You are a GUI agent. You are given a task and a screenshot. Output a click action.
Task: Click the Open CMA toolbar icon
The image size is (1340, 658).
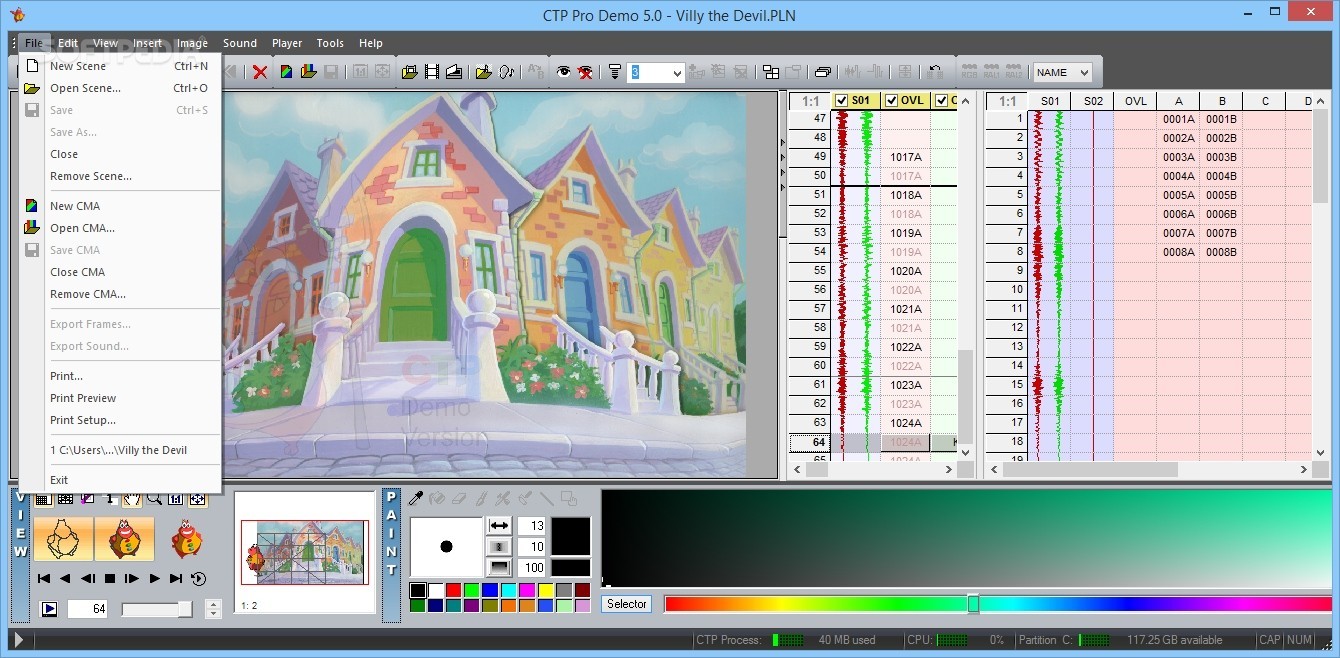coord(309,72)
